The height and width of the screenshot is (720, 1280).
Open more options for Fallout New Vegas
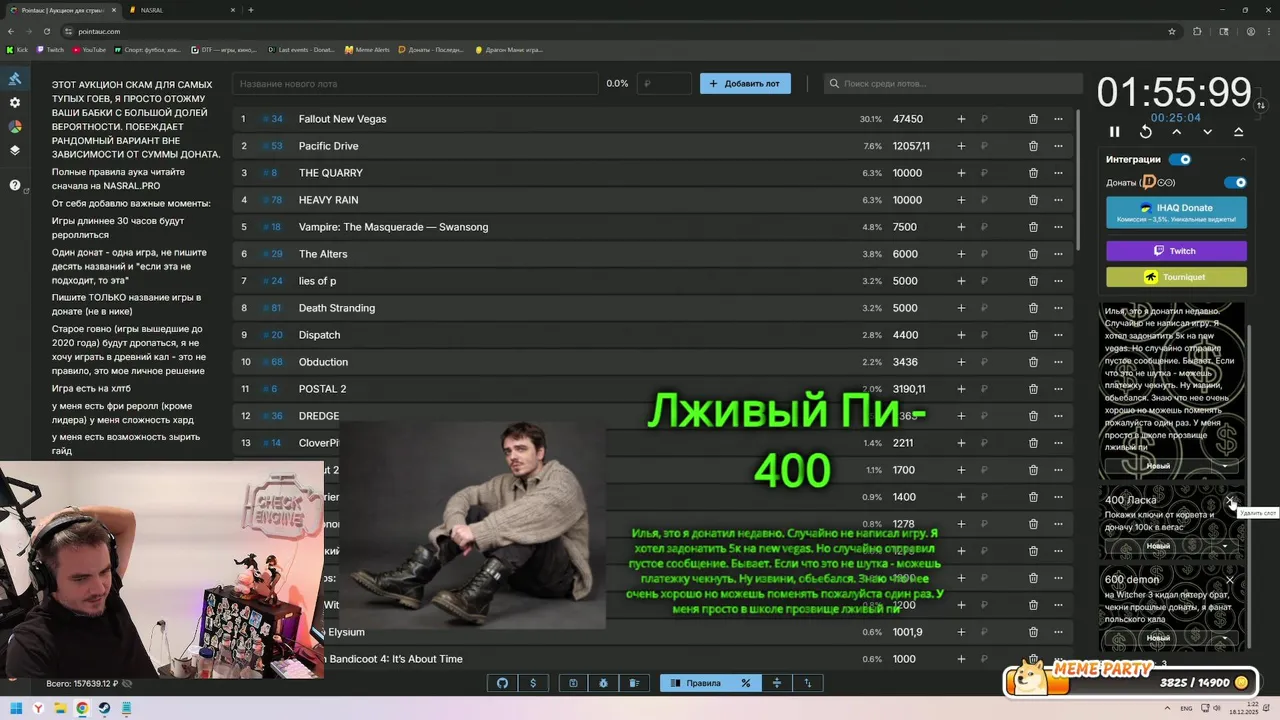[1058, 119]
